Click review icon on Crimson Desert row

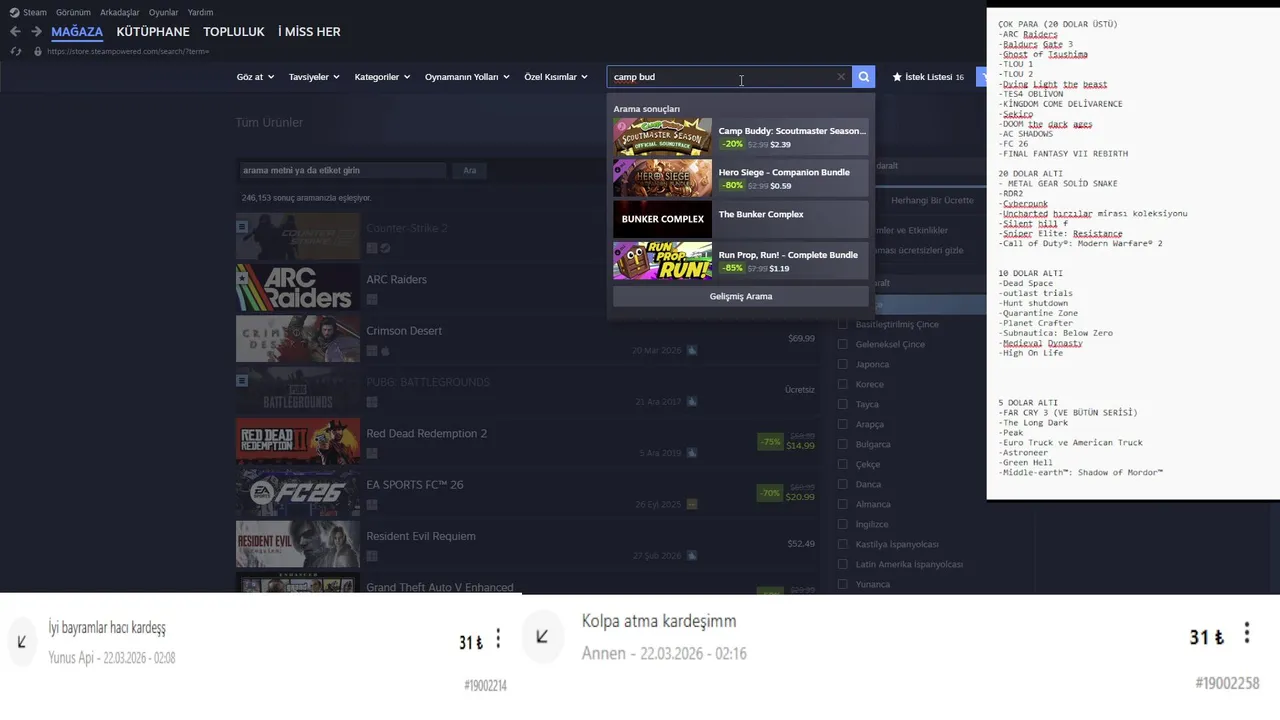(x=692, y=351)
